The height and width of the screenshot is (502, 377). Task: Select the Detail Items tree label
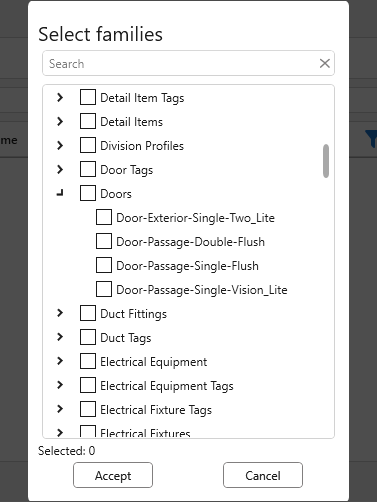[131, 122]
